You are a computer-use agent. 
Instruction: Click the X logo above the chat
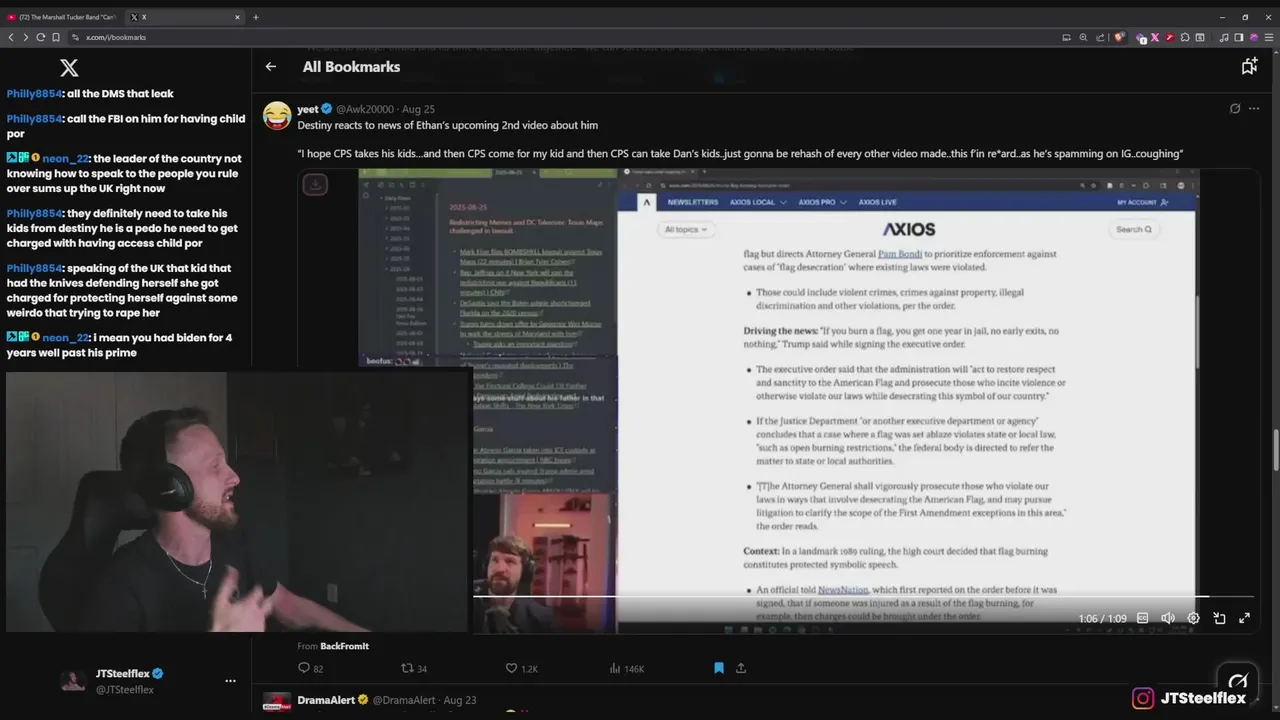pos(69,68)
